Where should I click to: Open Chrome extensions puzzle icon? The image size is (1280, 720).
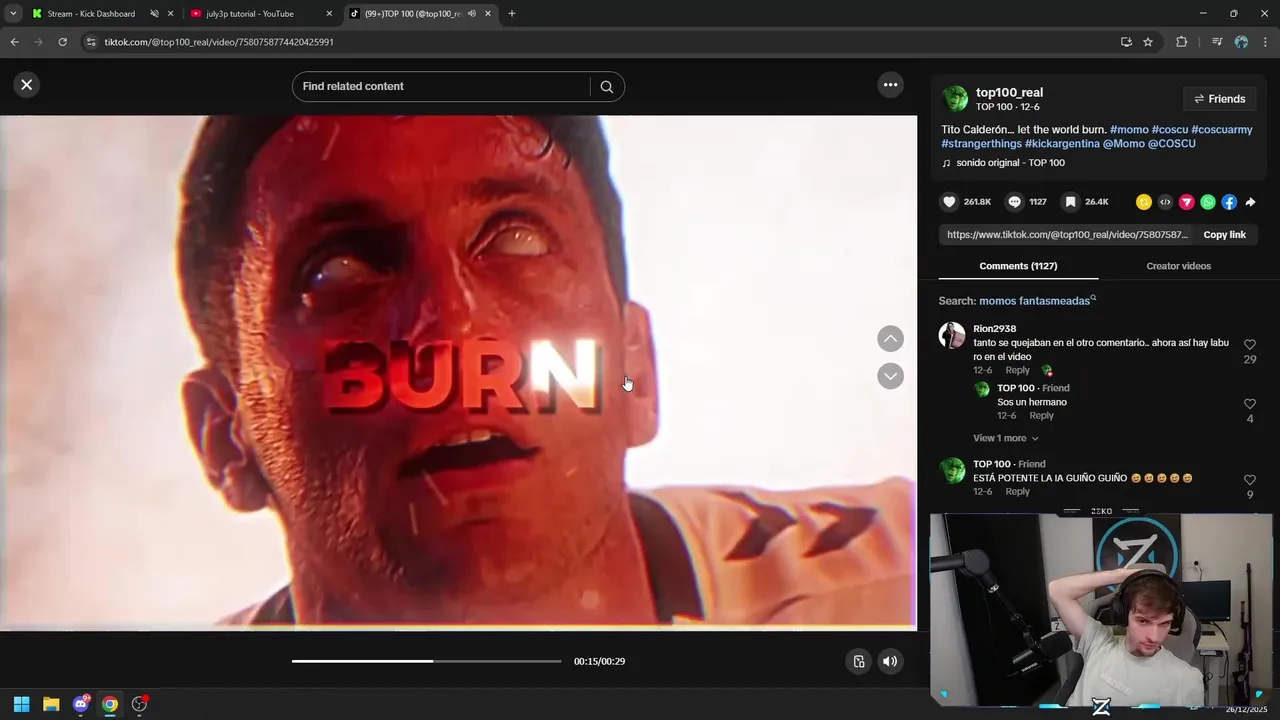[x=1181, y=42]
